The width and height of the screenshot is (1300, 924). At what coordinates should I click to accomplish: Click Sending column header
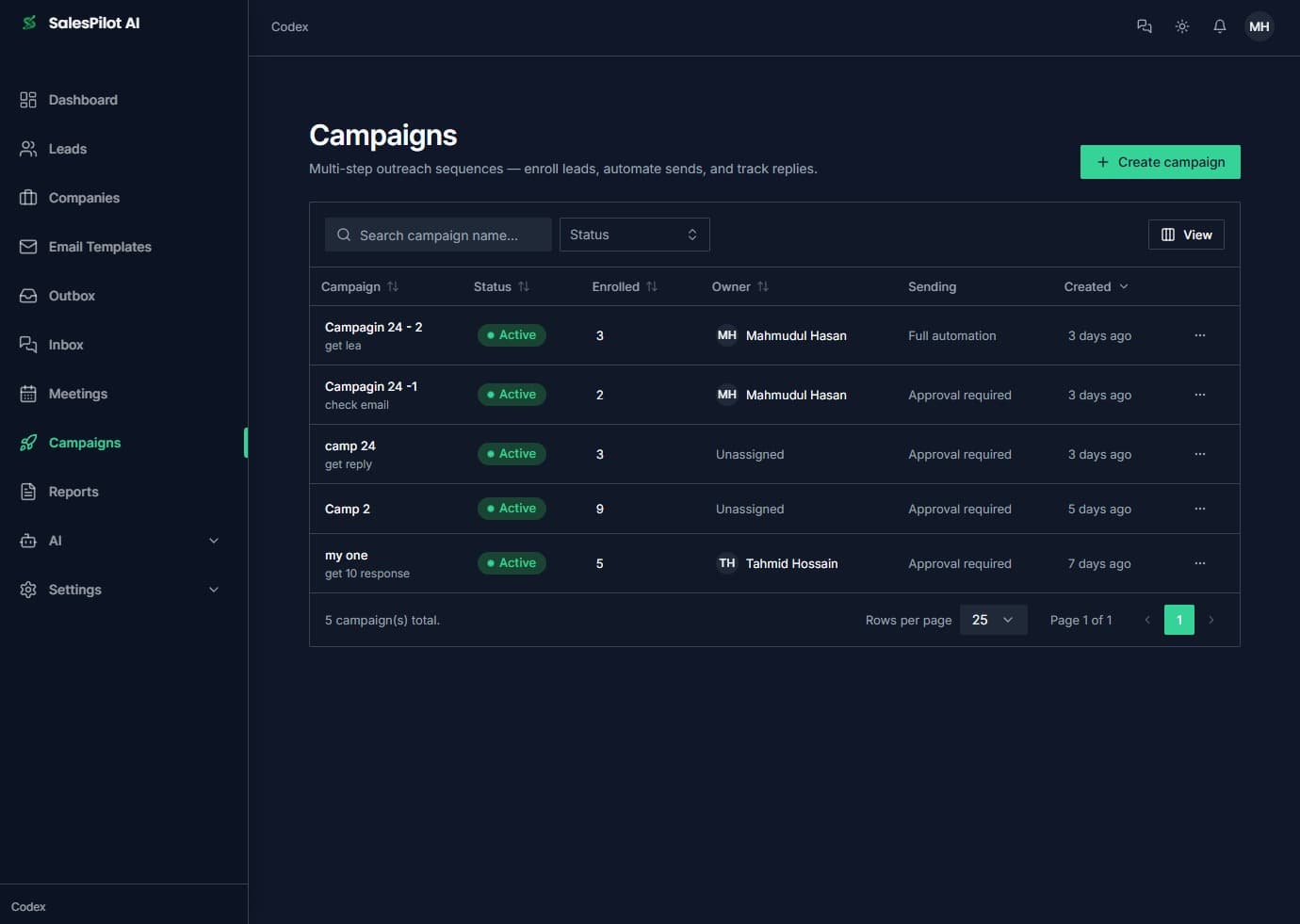(932, 286)
